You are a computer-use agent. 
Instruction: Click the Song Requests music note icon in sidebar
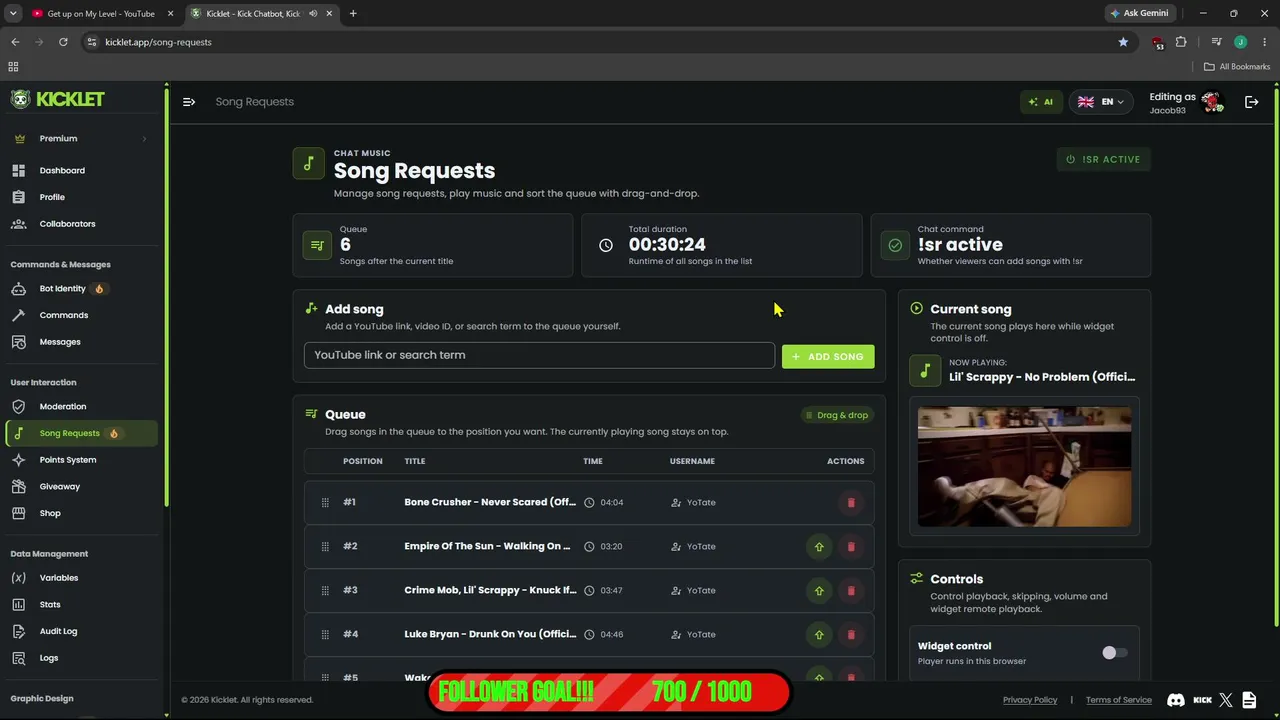(18, 433)
